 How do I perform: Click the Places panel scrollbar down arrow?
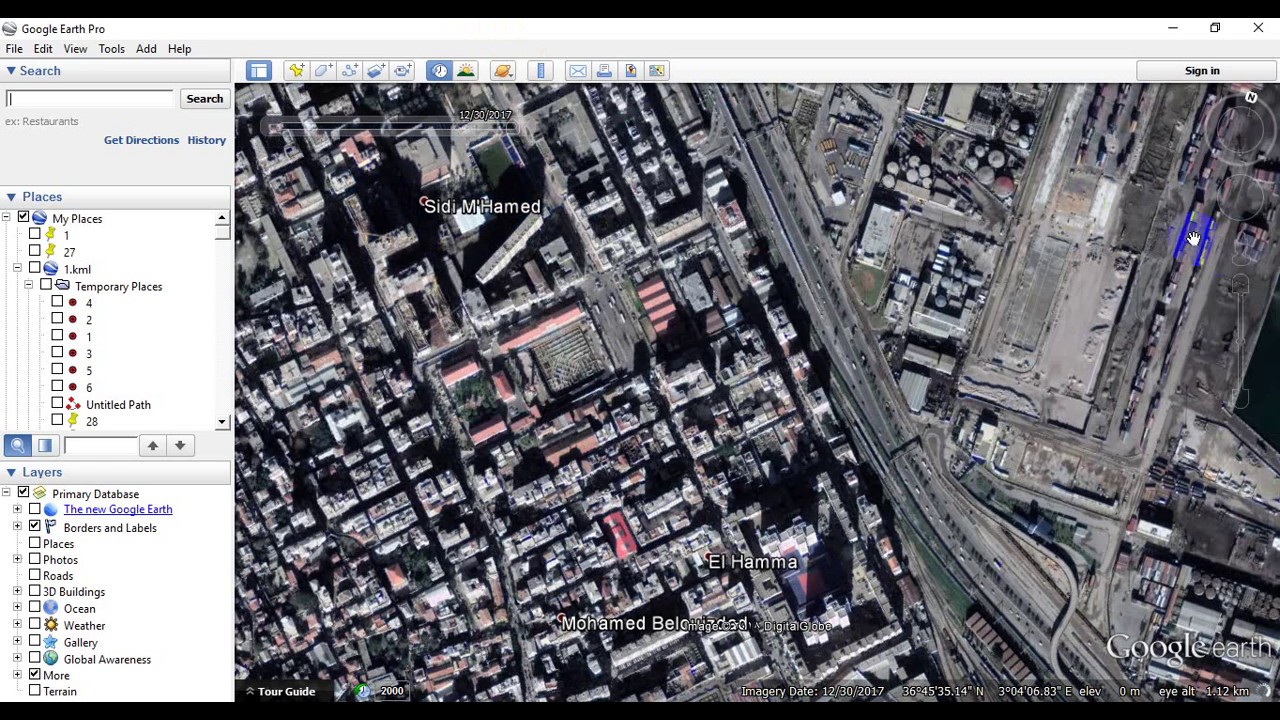222,422
